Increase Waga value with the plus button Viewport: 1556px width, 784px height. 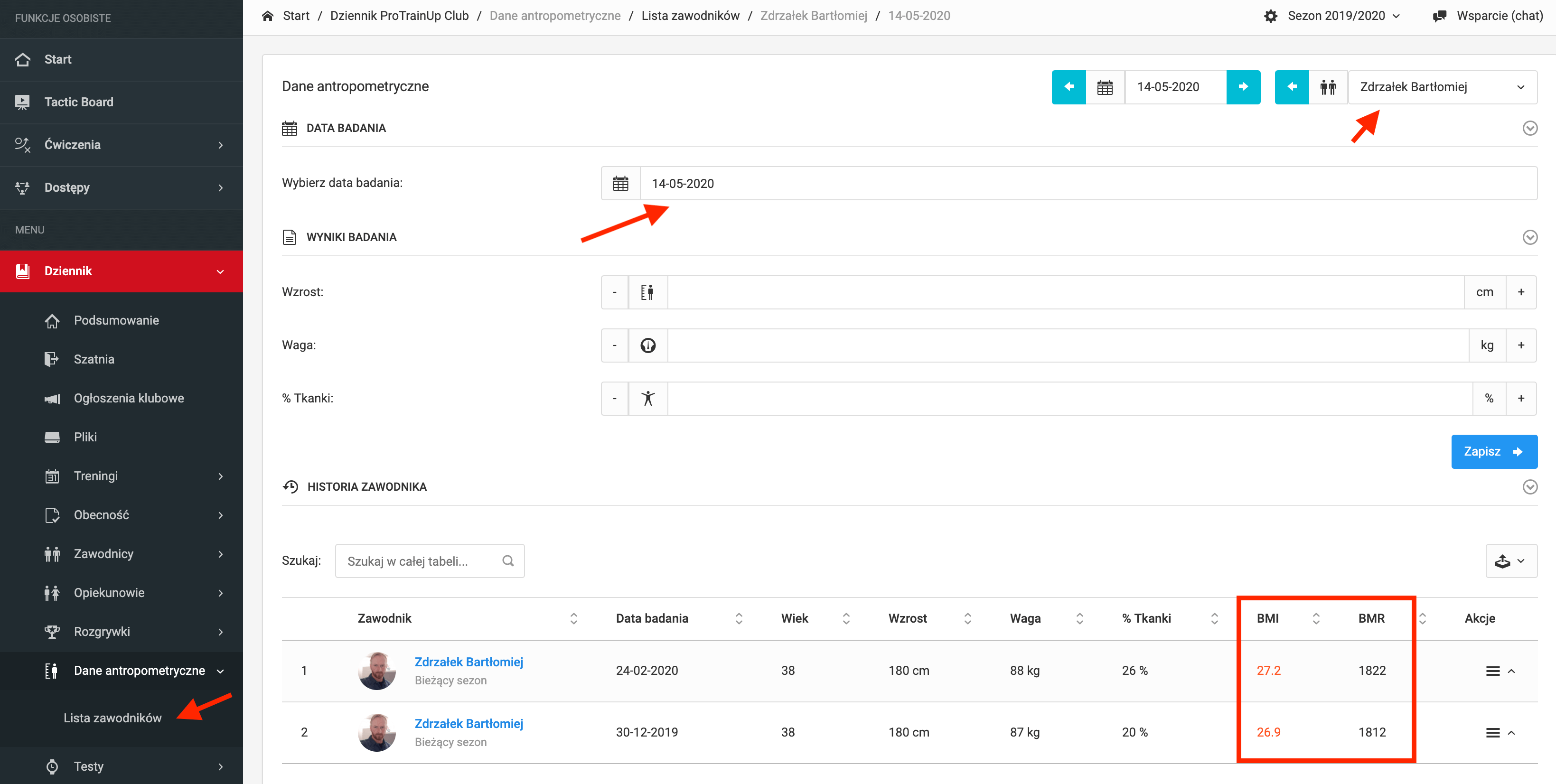point(1520,345)
